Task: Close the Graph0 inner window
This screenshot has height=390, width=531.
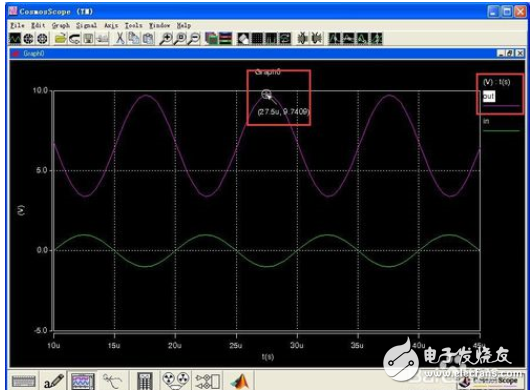Action: [x=520, y=53]
